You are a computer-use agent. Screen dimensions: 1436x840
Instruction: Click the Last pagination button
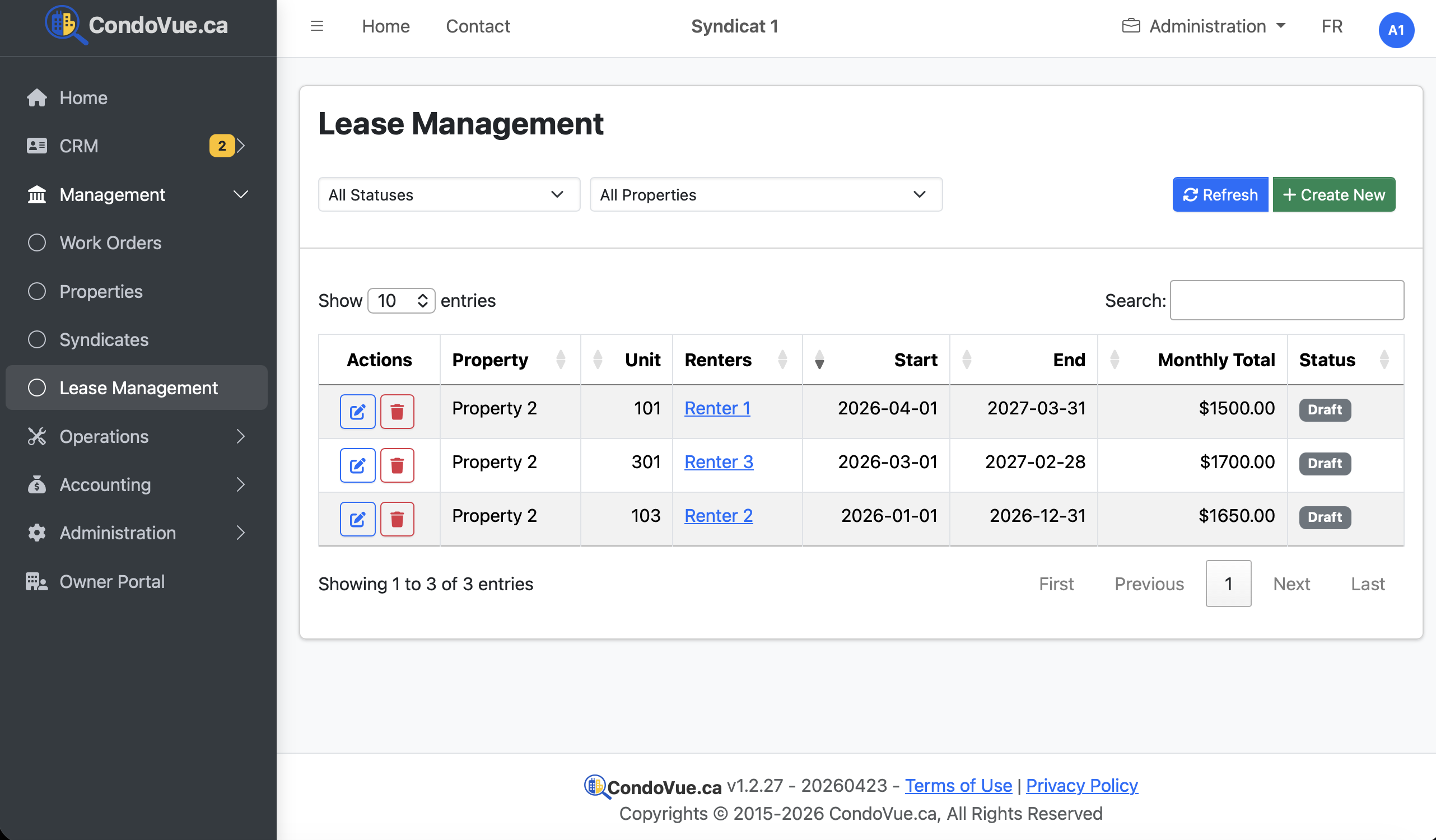(x=1368, y=584)
